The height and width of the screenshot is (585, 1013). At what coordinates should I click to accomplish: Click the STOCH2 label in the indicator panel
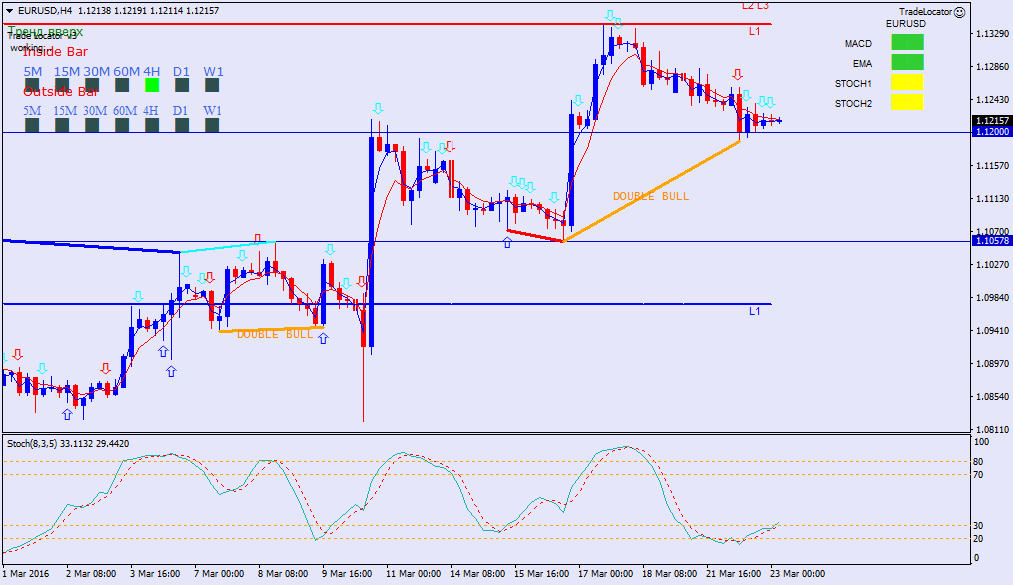(853, 103)
